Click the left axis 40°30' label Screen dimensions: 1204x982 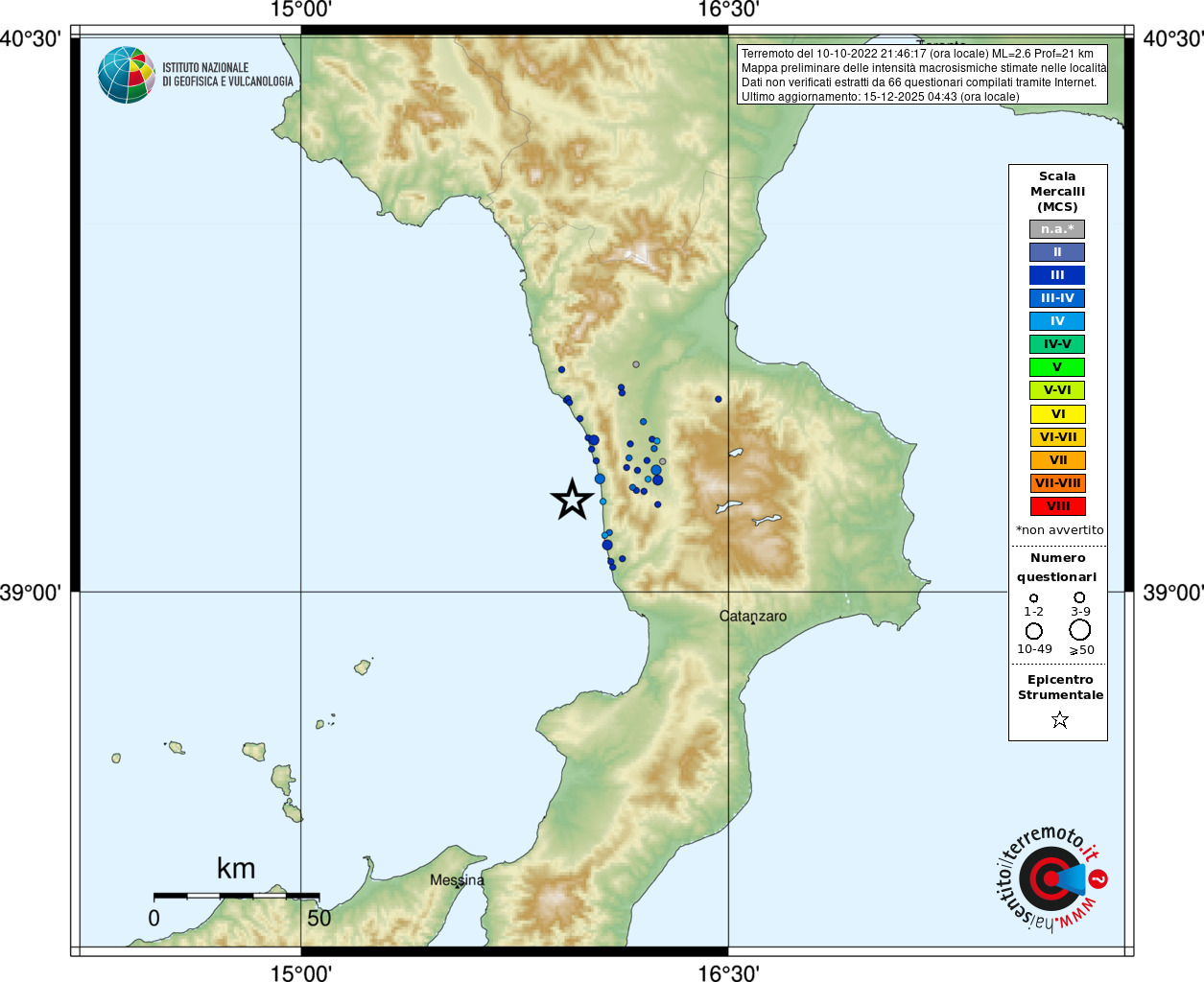click(x=31, y=39)
